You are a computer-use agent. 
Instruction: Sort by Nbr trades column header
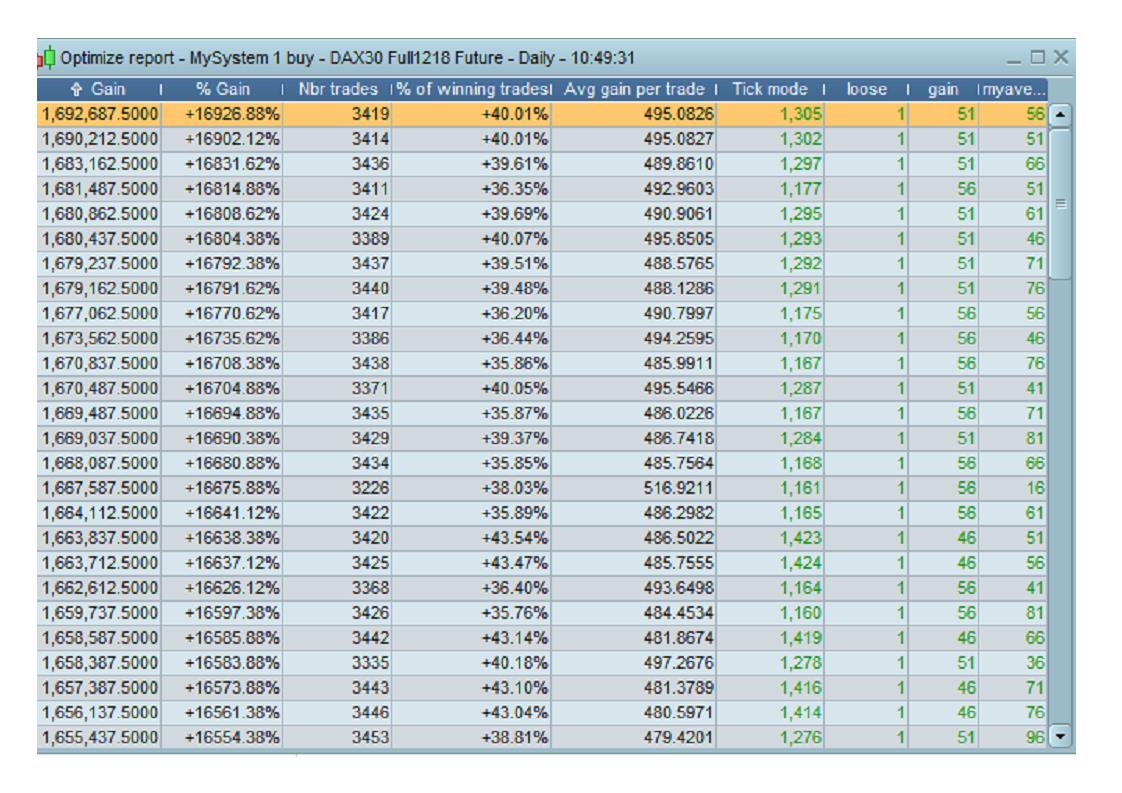[338, 89]
